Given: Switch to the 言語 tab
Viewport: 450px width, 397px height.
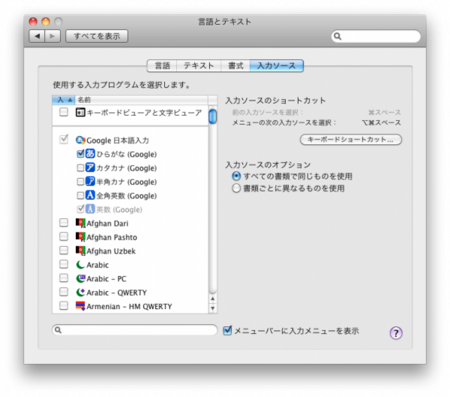Looking at the screenshot, I should pos(162,66).
